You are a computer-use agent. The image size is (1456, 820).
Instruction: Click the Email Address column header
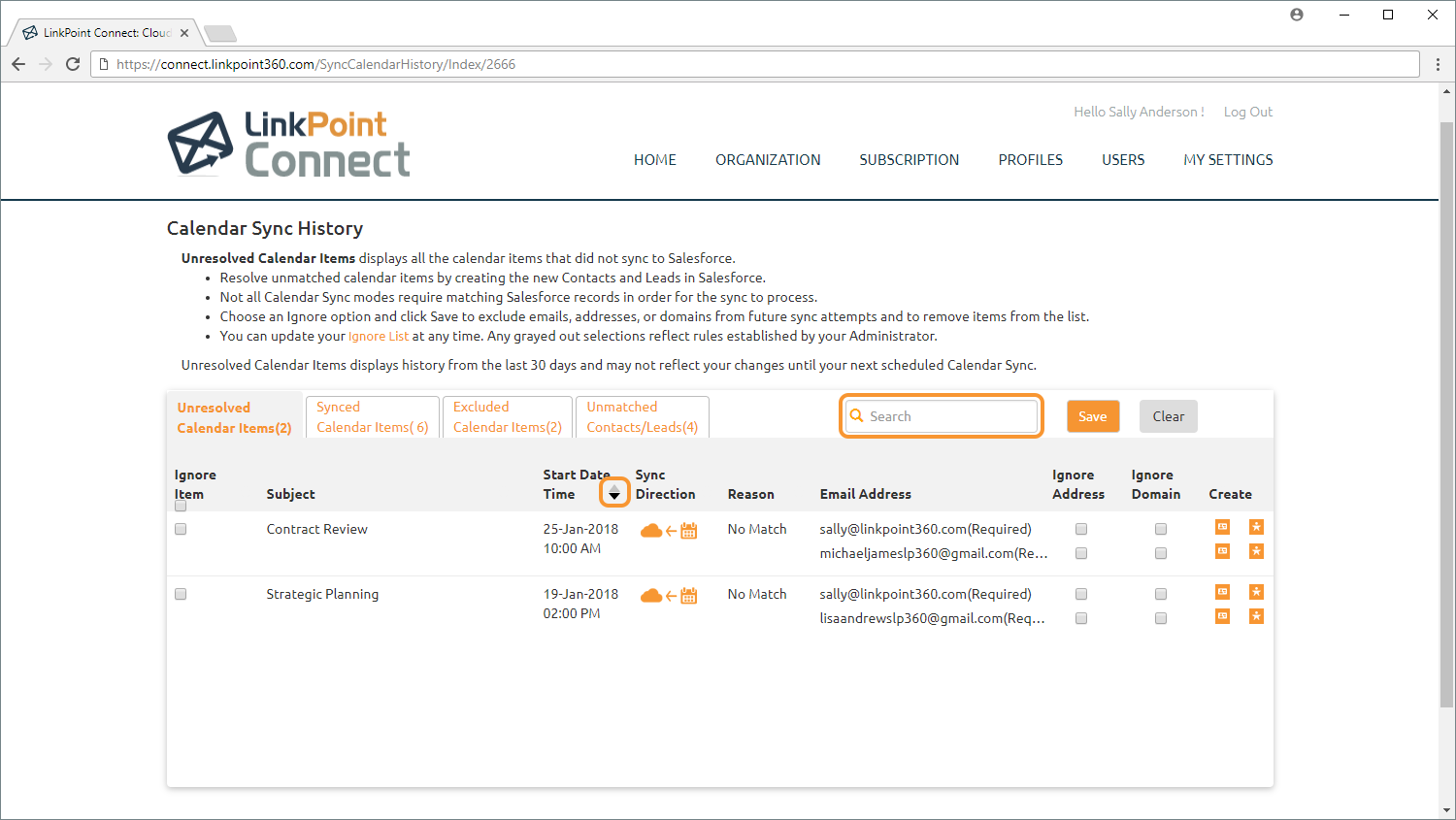pyautogui.click(x=866, y=494)
